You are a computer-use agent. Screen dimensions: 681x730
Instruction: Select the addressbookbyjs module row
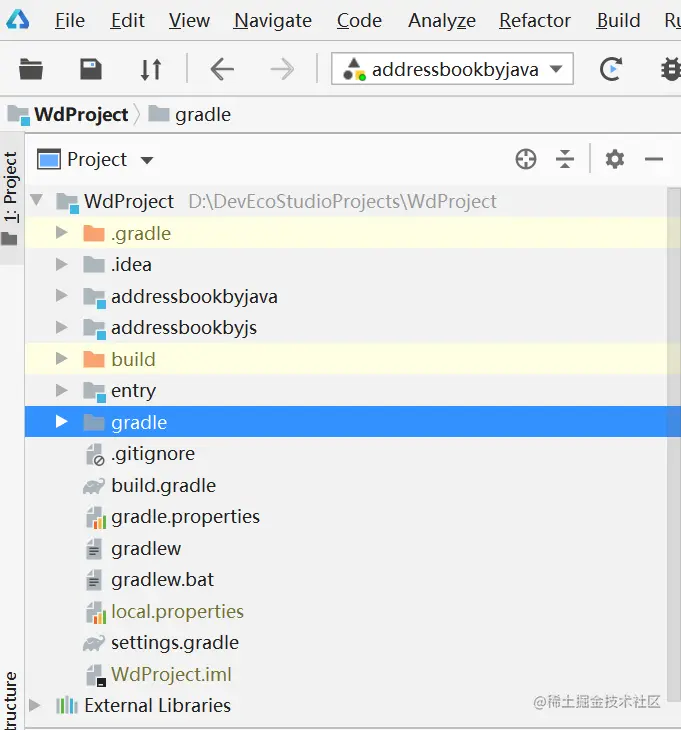tap(346, 327)
